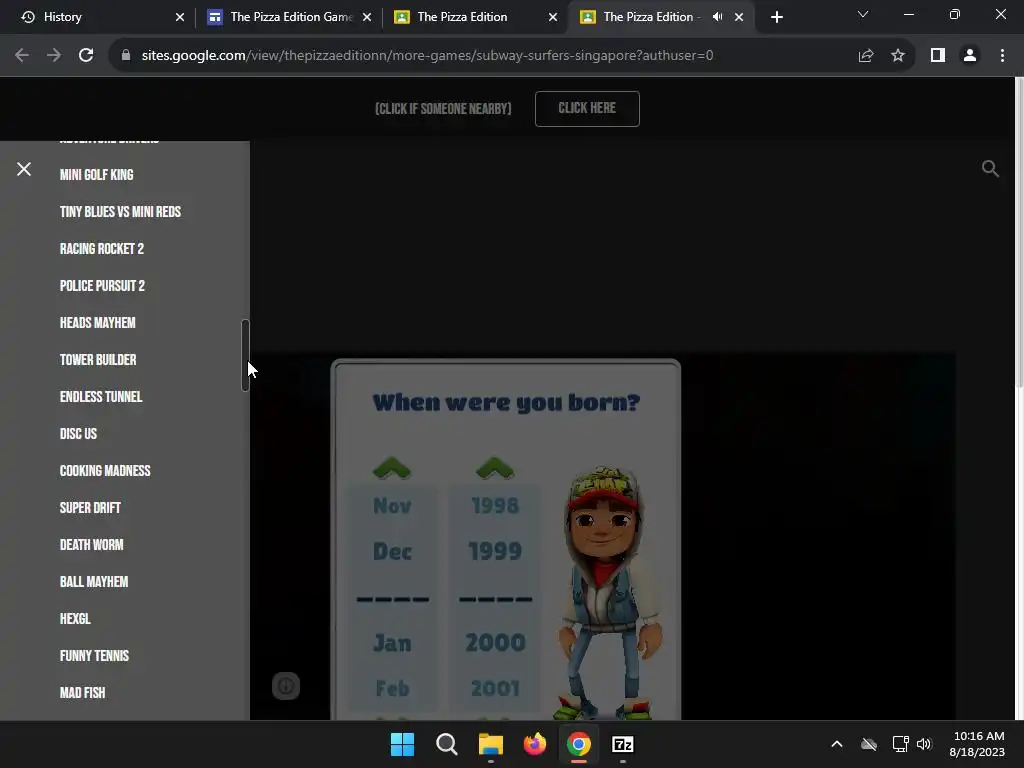The image size is (1024, 768).
Task: Pick Nov in the month picker
Action: click(x=392, y=505)
